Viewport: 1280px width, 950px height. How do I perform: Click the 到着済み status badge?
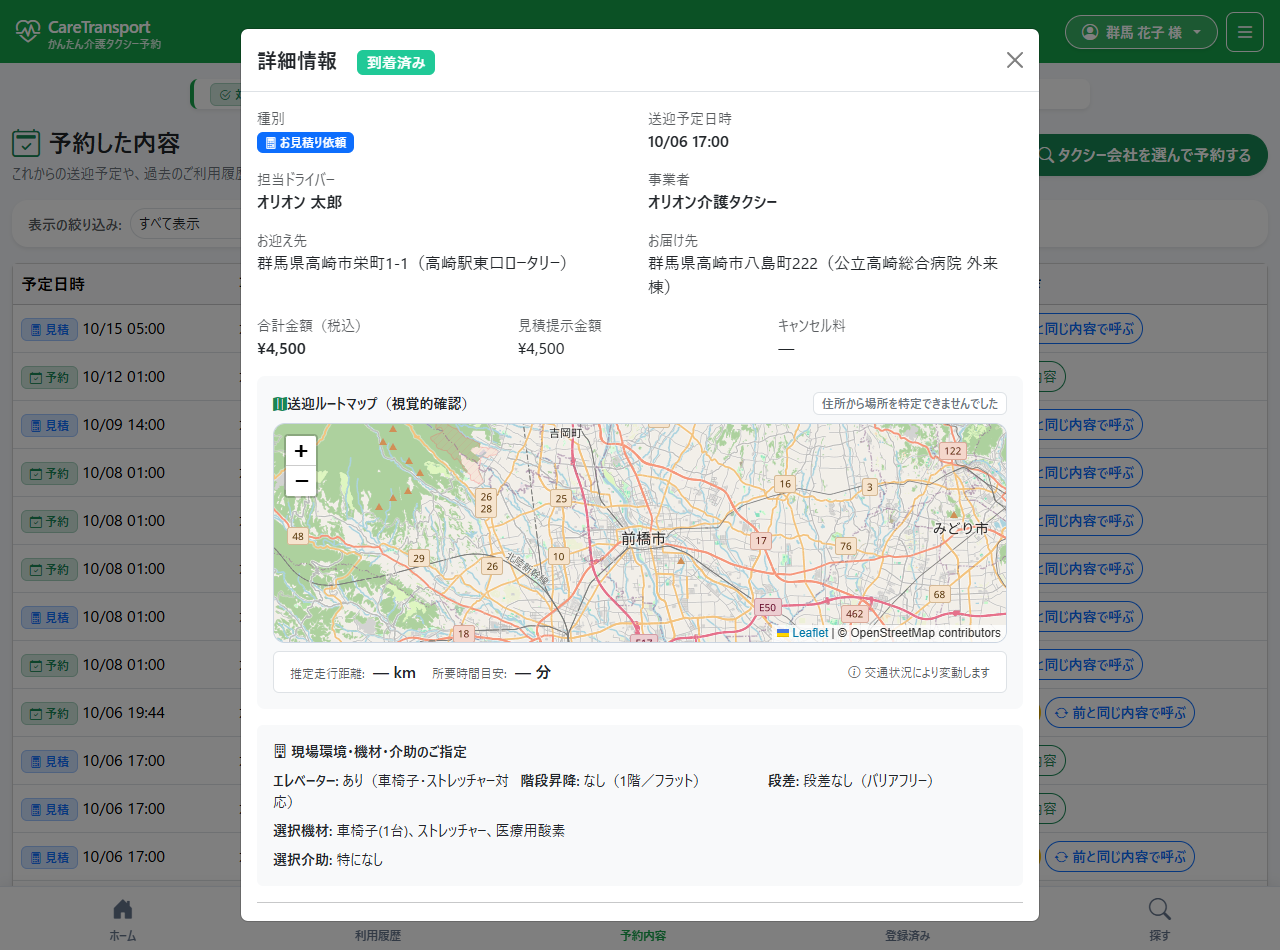pos(396,62)
